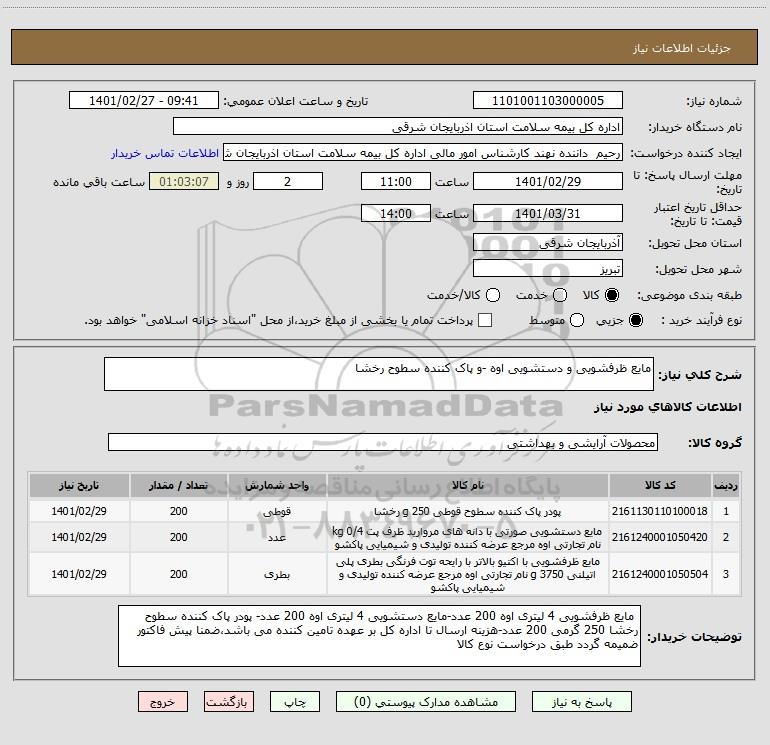The image size is (770, 745).
Task: Click the کد کالا column header
Action: 660,486
